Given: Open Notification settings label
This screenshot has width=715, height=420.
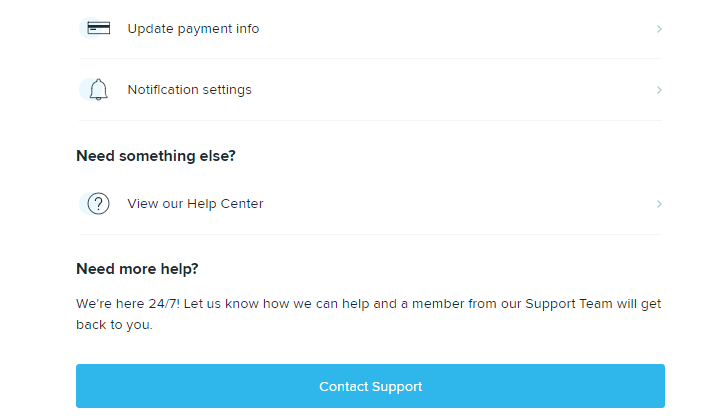Looking at the screenshot, I should coord(189,90).
